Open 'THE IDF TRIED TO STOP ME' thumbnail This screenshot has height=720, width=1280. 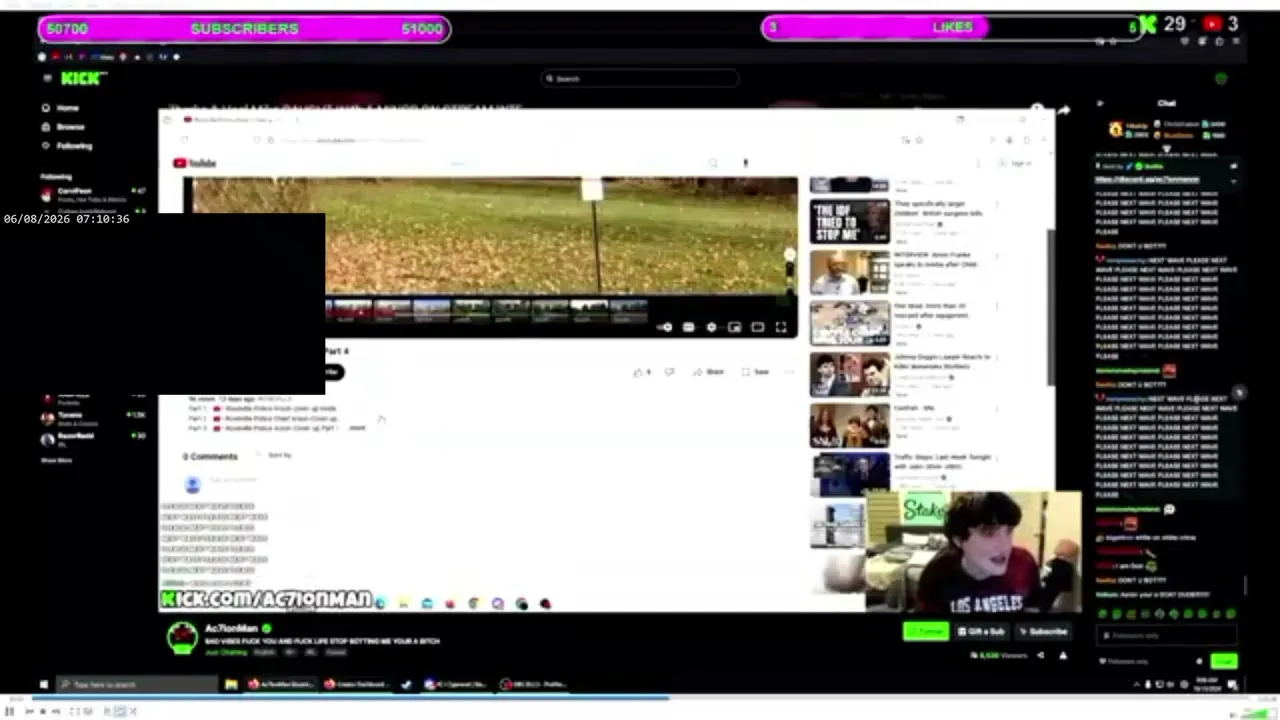tap(849, 222)
